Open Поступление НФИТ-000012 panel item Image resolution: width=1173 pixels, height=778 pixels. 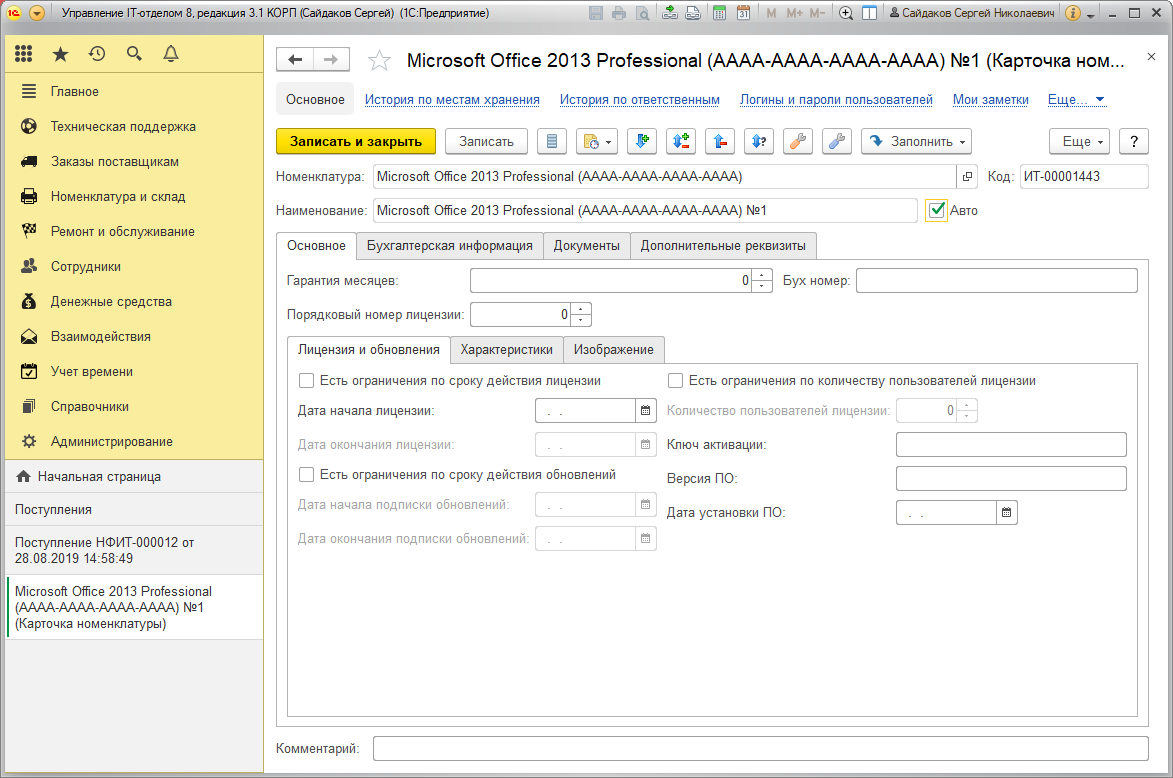pyautogui.click(x=134, y=551)
